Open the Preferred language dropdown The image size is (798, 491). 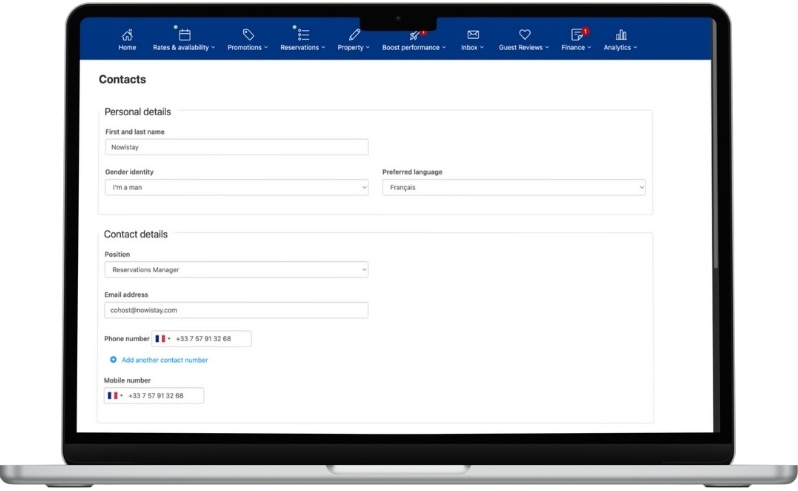tap(514, 187)
